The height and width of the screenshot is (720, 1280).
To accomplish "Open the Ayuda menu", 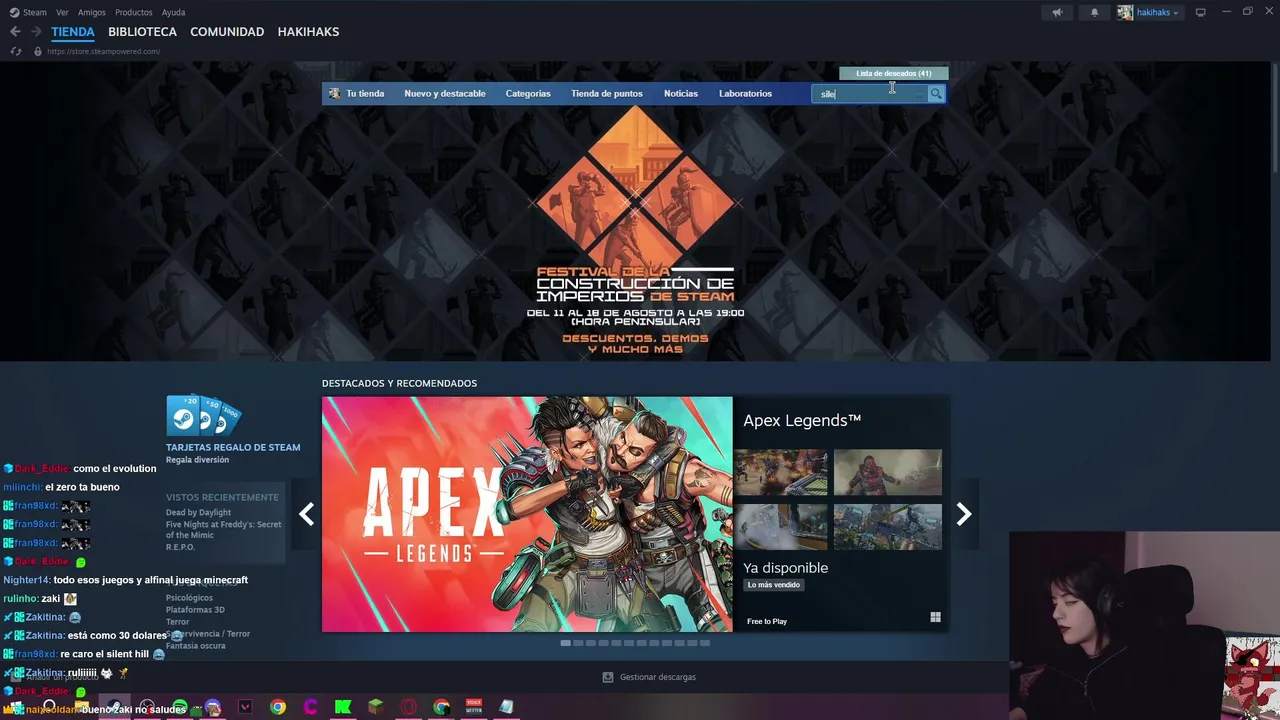I will (173, 12).
